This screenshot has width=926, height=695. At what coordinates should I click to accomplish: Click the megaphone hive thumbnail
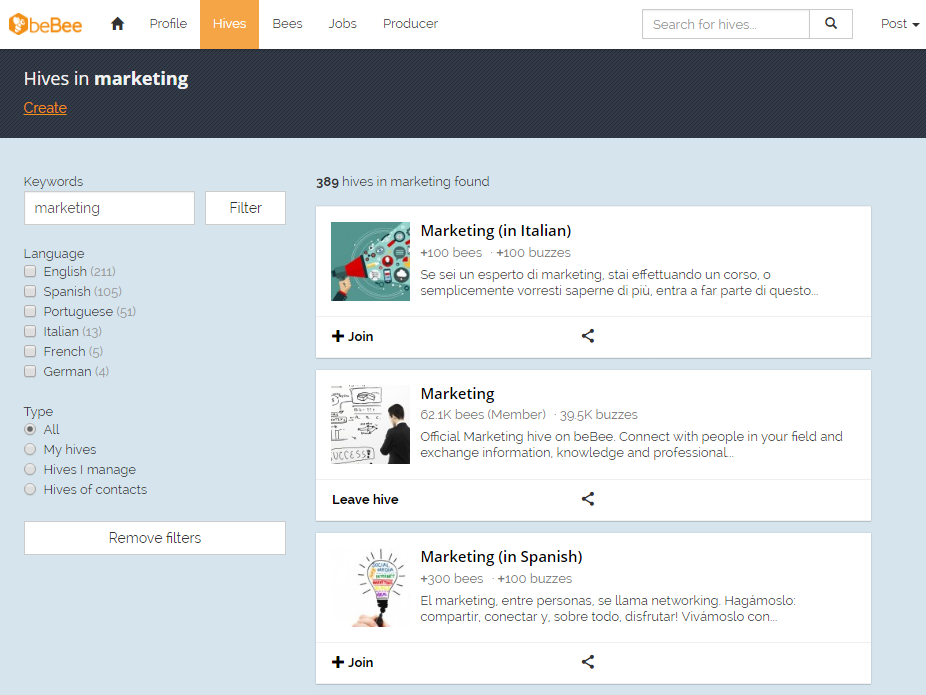tap(370, 262)
